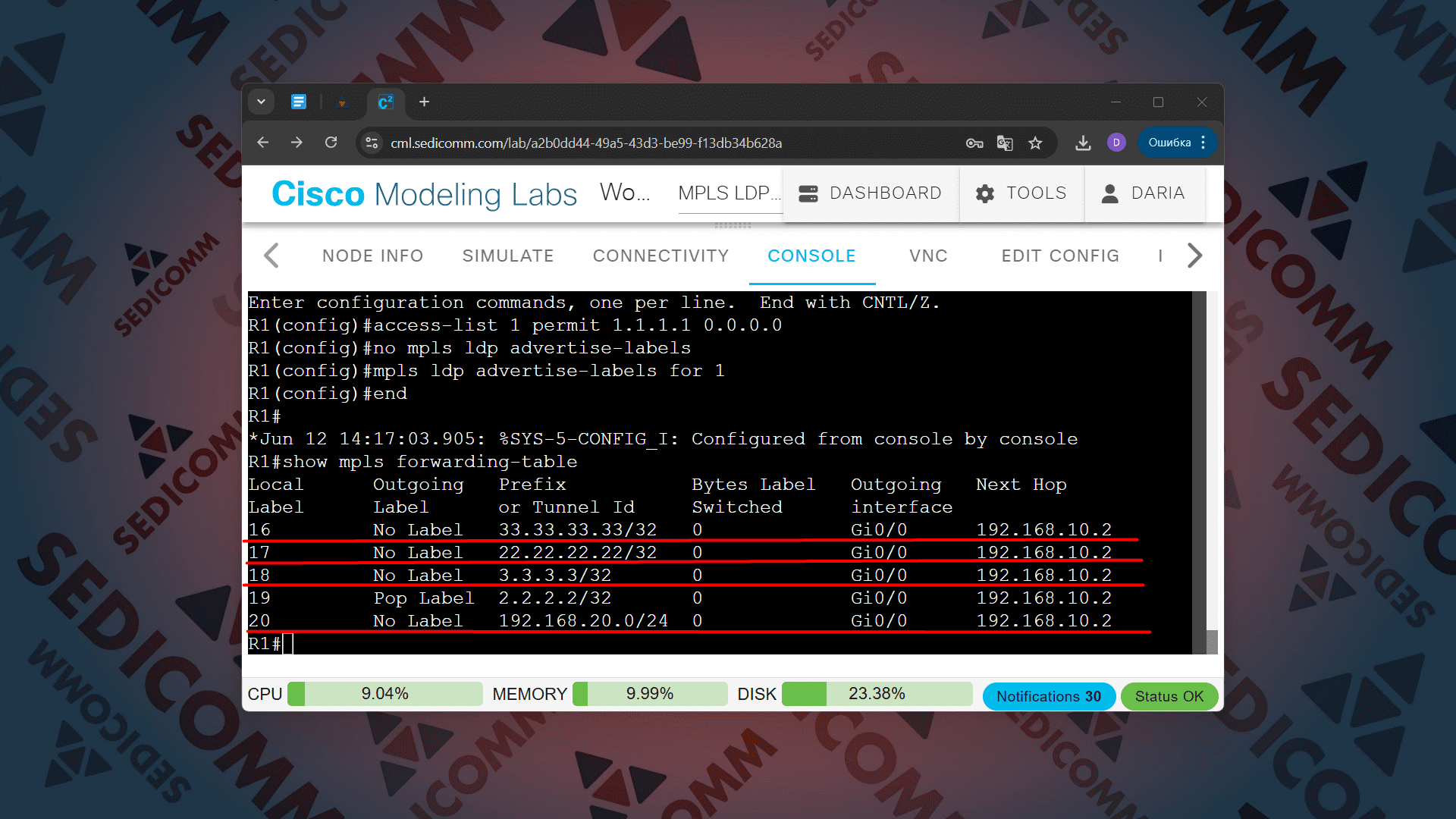Open browser downloads
The width and height of the screenshot is (1456, 819).
pos(1083,143)
